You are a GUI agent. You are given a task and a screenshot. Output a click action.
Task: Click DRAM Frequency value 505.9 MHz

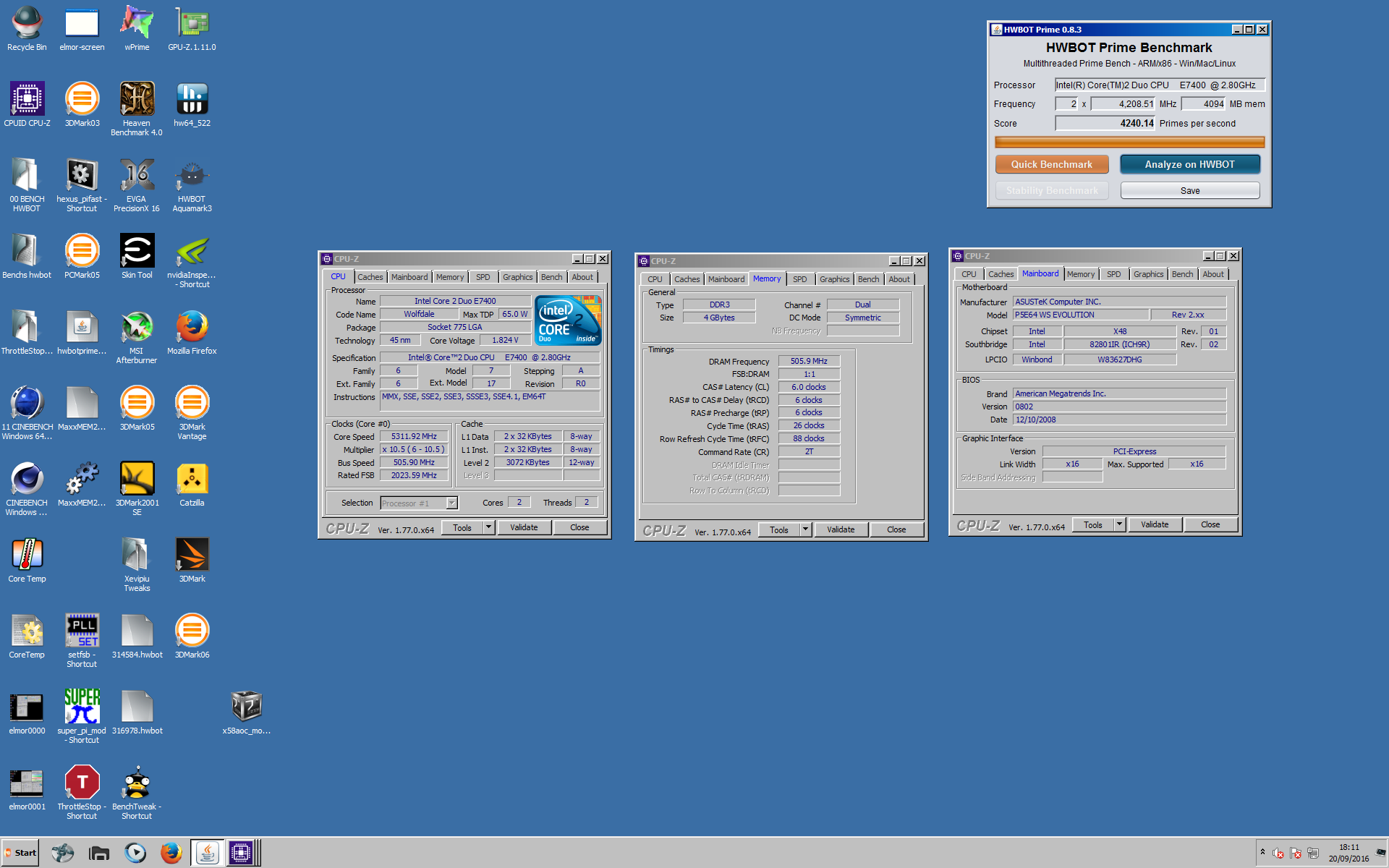click(x=809, y=362)
